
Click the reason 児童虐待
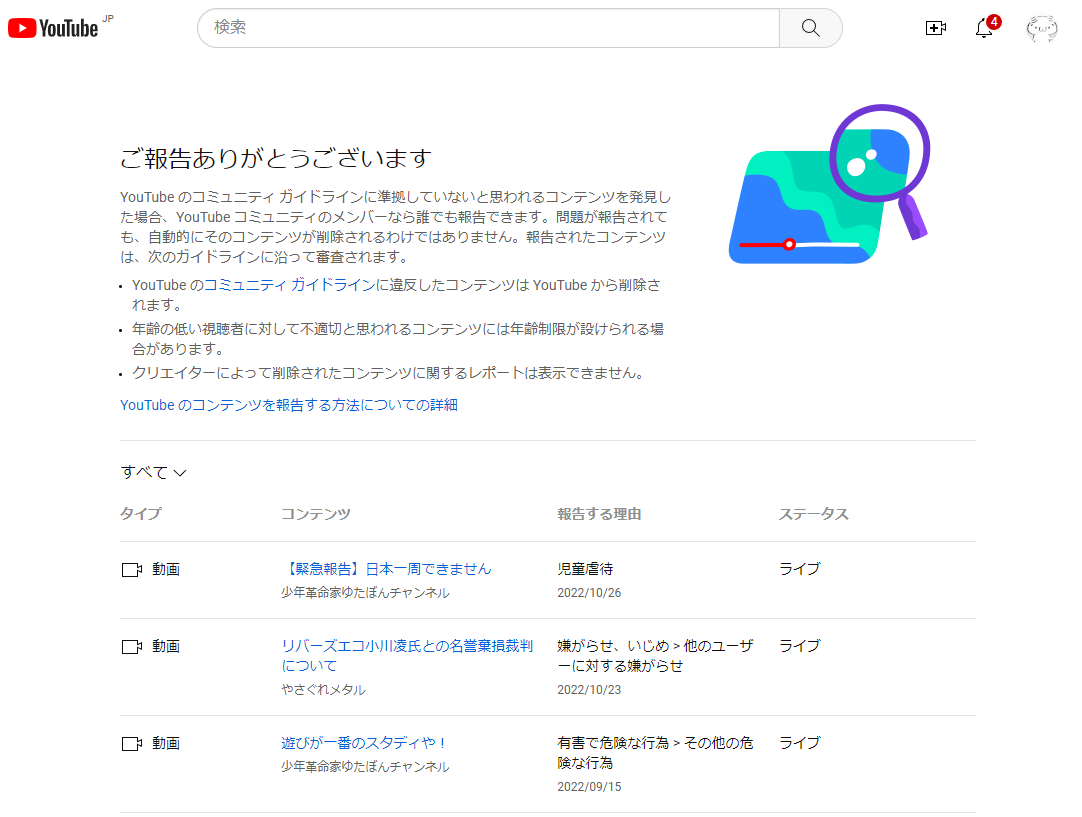(585, 569)
